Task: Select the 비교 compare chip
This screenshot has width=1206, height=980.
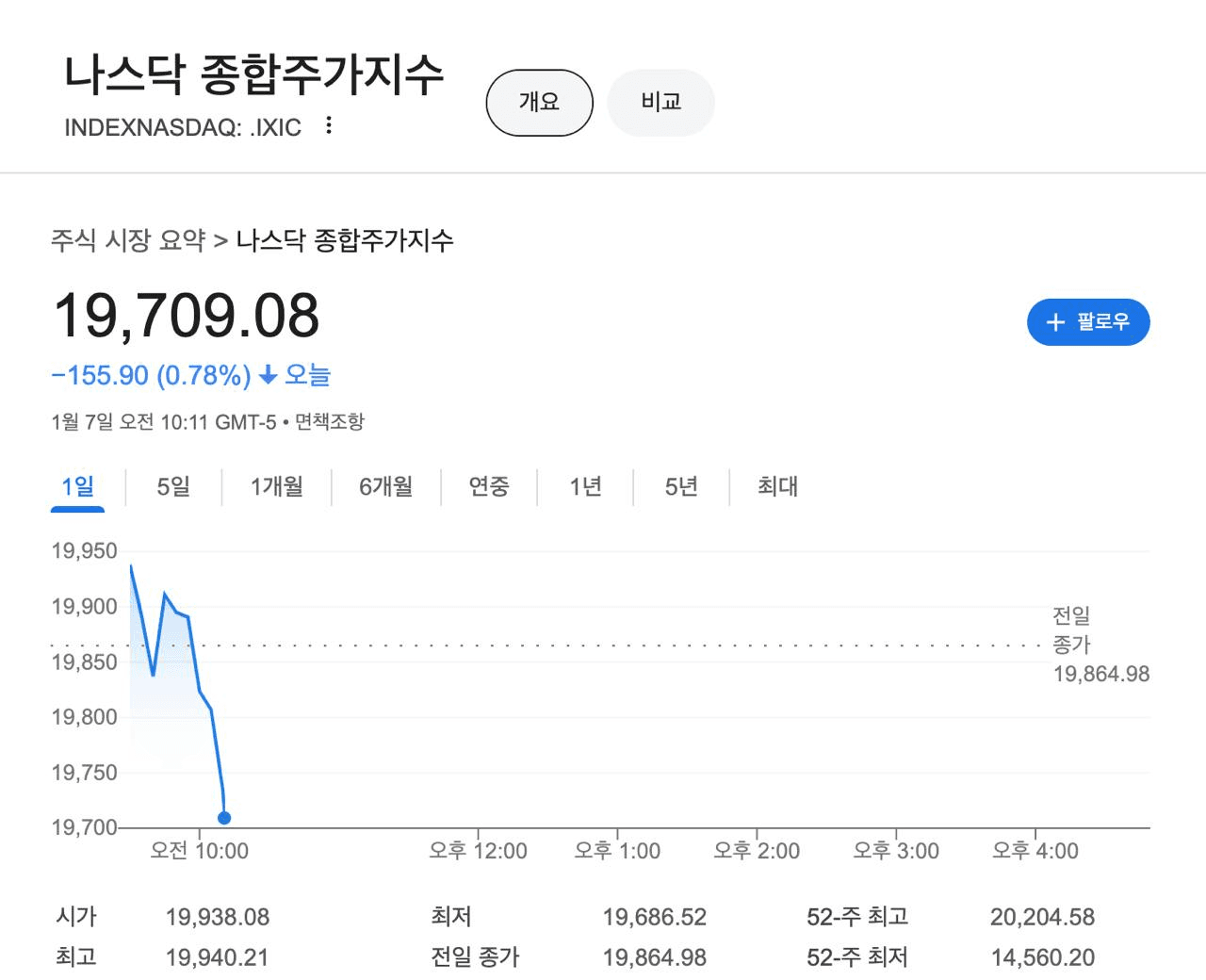Action: click(x=660, y=102)
